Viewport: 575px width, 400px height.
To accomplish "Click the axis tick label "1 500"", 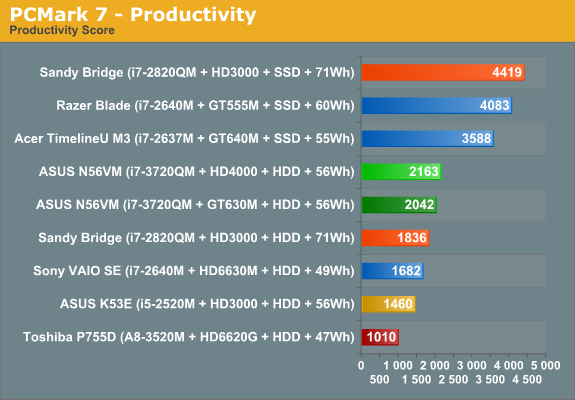I will pos(417,379).
